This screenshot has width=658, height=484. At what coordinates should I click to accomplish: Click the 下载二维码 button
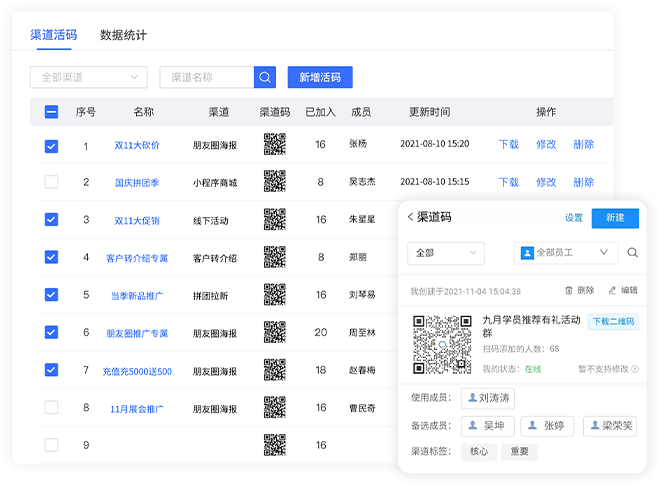pos(612,322)
